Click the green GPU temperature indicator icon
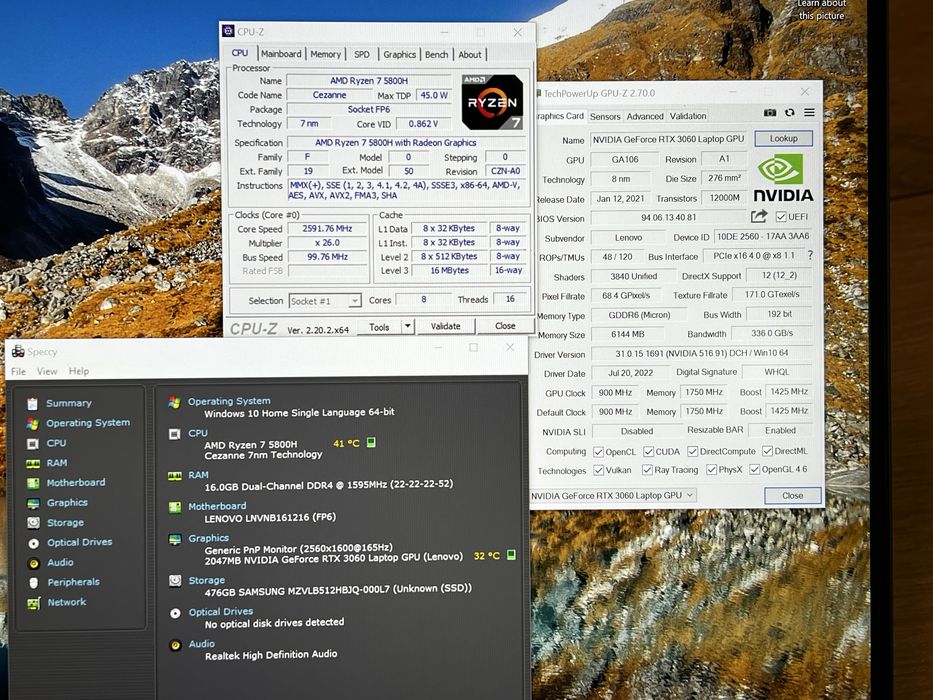The width and height of the screenshot is (933, 700). point(511,555)
